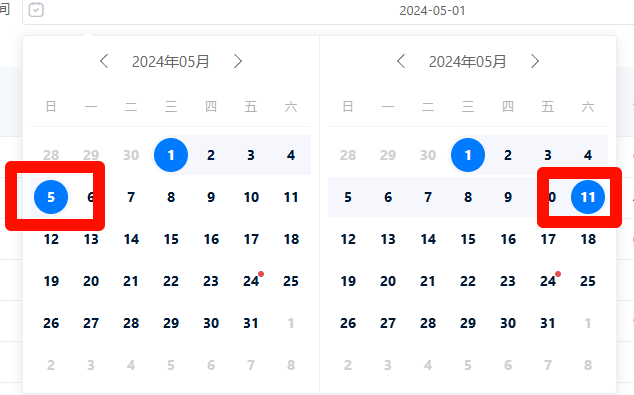
Task: Choose day 15 in right calendar
Action: (468, 239)
